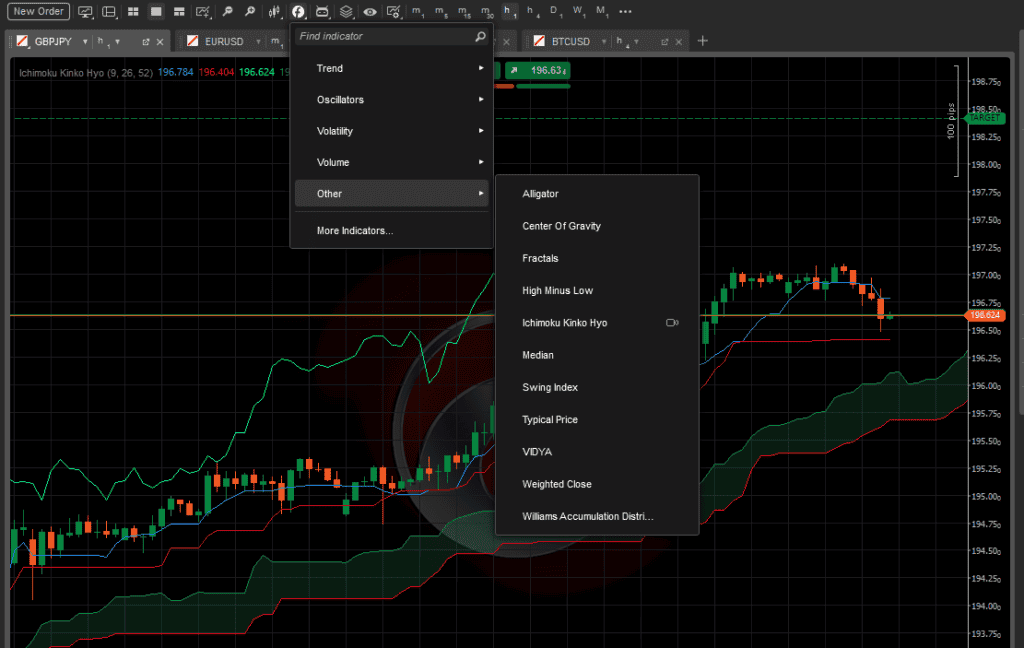Switch to multi-chart grid layout
Screen dimensions: 1024x648
(133, 12)
